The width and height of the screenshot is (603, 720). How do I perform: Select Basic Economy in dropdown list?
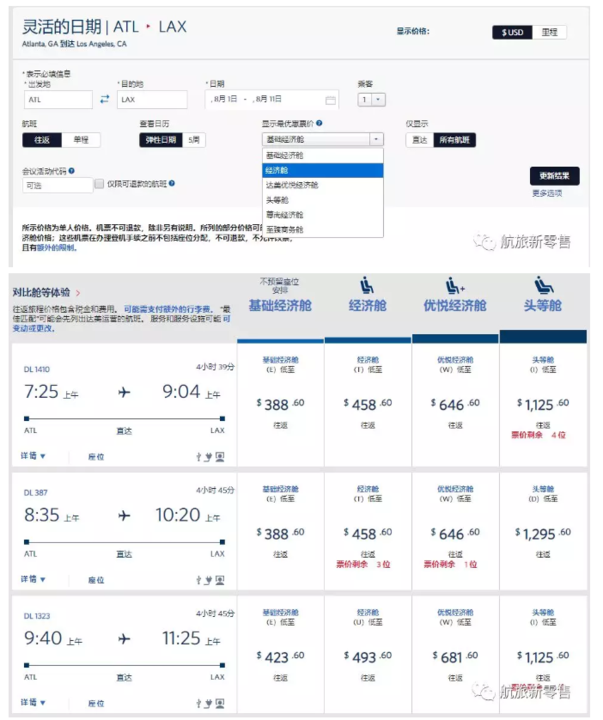(322, 155)
